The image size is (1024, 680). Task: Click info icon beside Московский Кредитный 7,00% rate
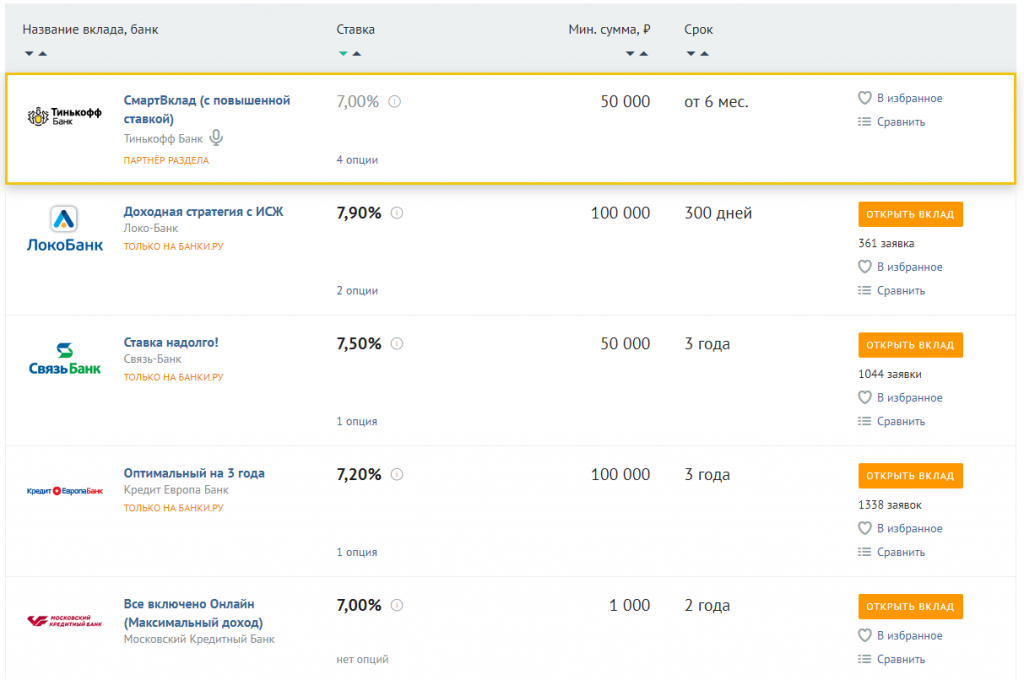pyautogui.click(x=397, y=605)
